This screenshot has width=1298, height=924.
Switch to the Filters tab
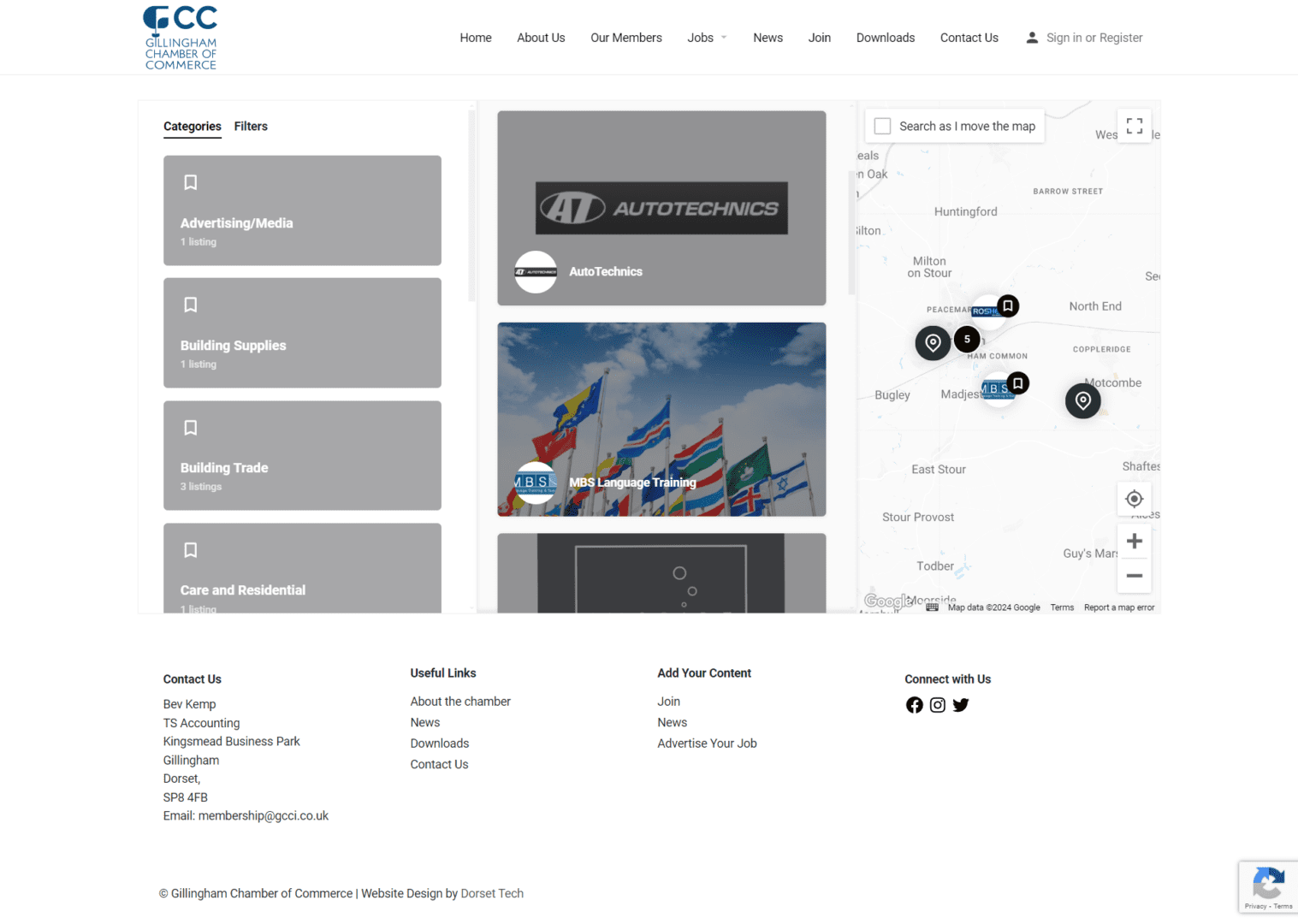251,127
